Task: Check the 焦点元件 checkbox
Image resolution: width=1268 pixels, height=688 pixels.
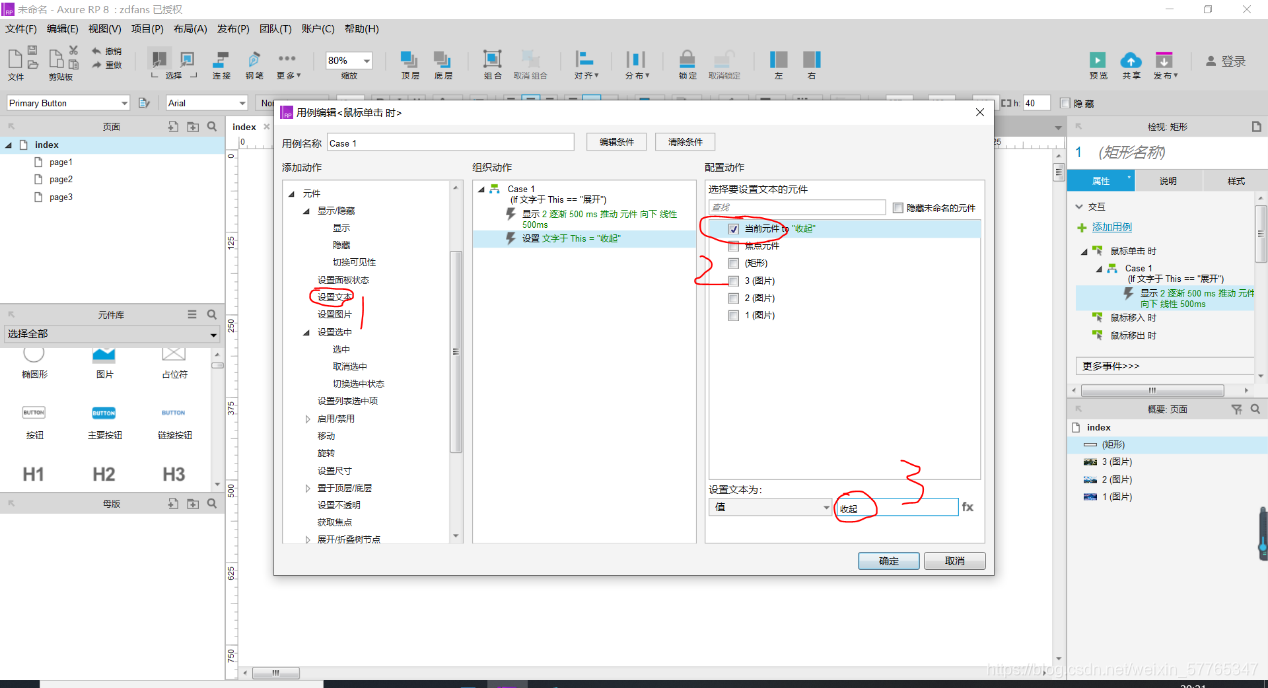Action: point(733,246)
